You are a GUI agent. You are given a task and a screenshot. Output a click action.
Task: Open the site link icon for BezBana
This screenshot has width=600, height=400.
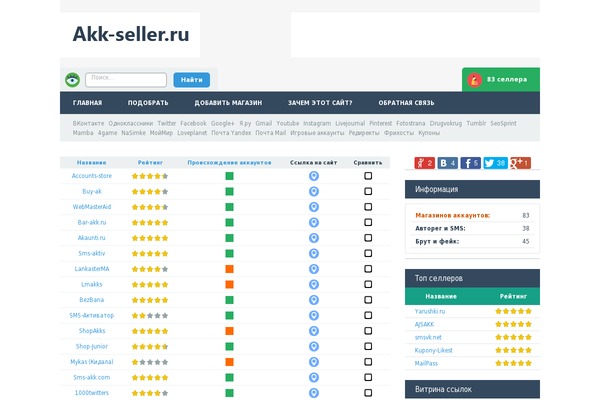[x=314, y=300]
